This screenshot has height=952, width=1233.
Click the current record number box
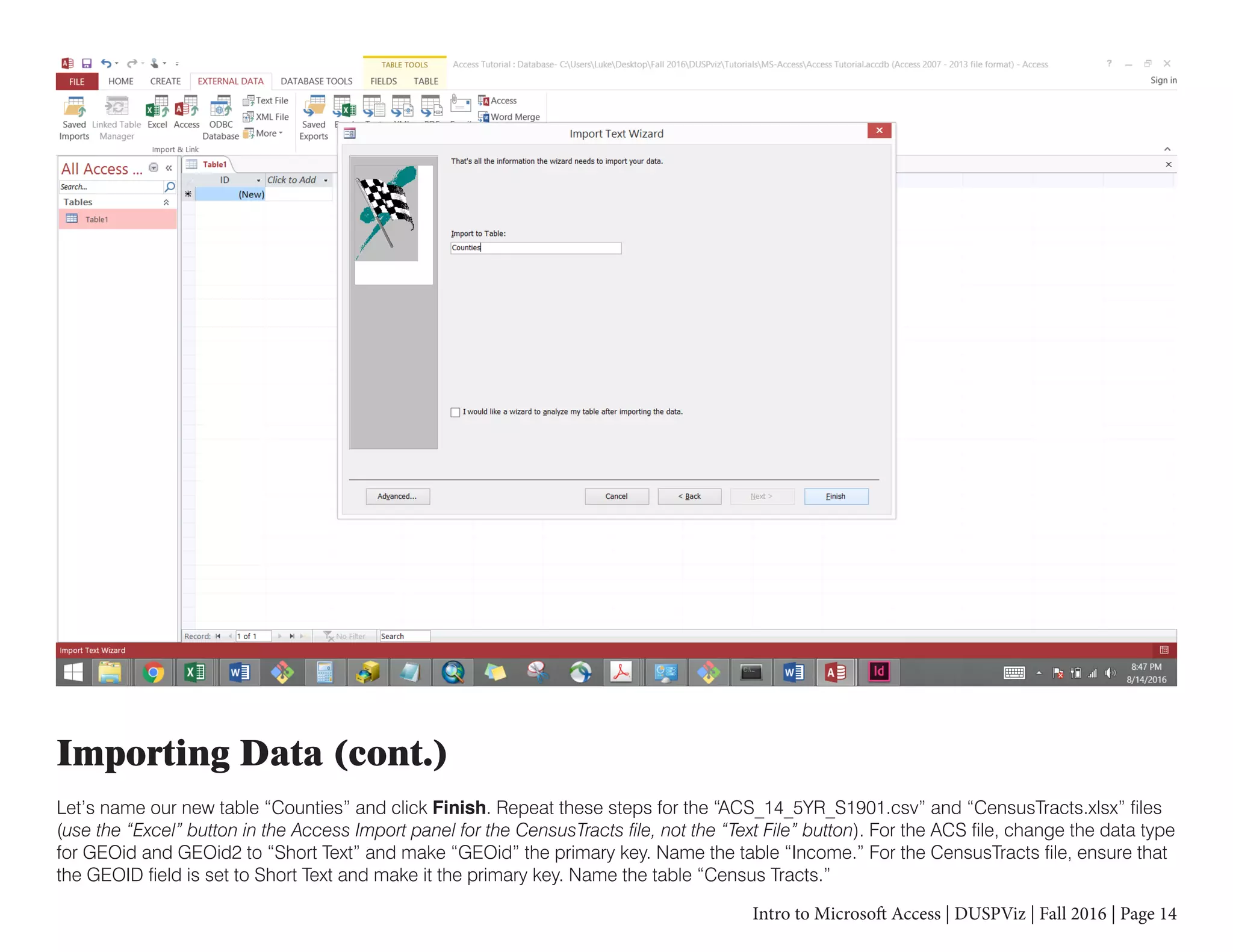coord(253,636)
